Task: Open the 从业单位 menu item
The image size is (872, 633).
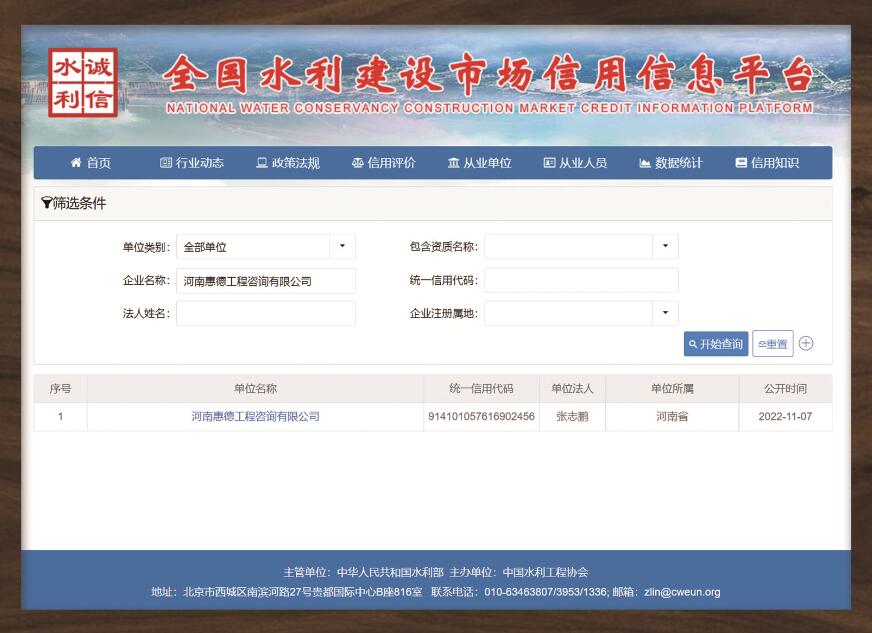Action: [480, 162]
